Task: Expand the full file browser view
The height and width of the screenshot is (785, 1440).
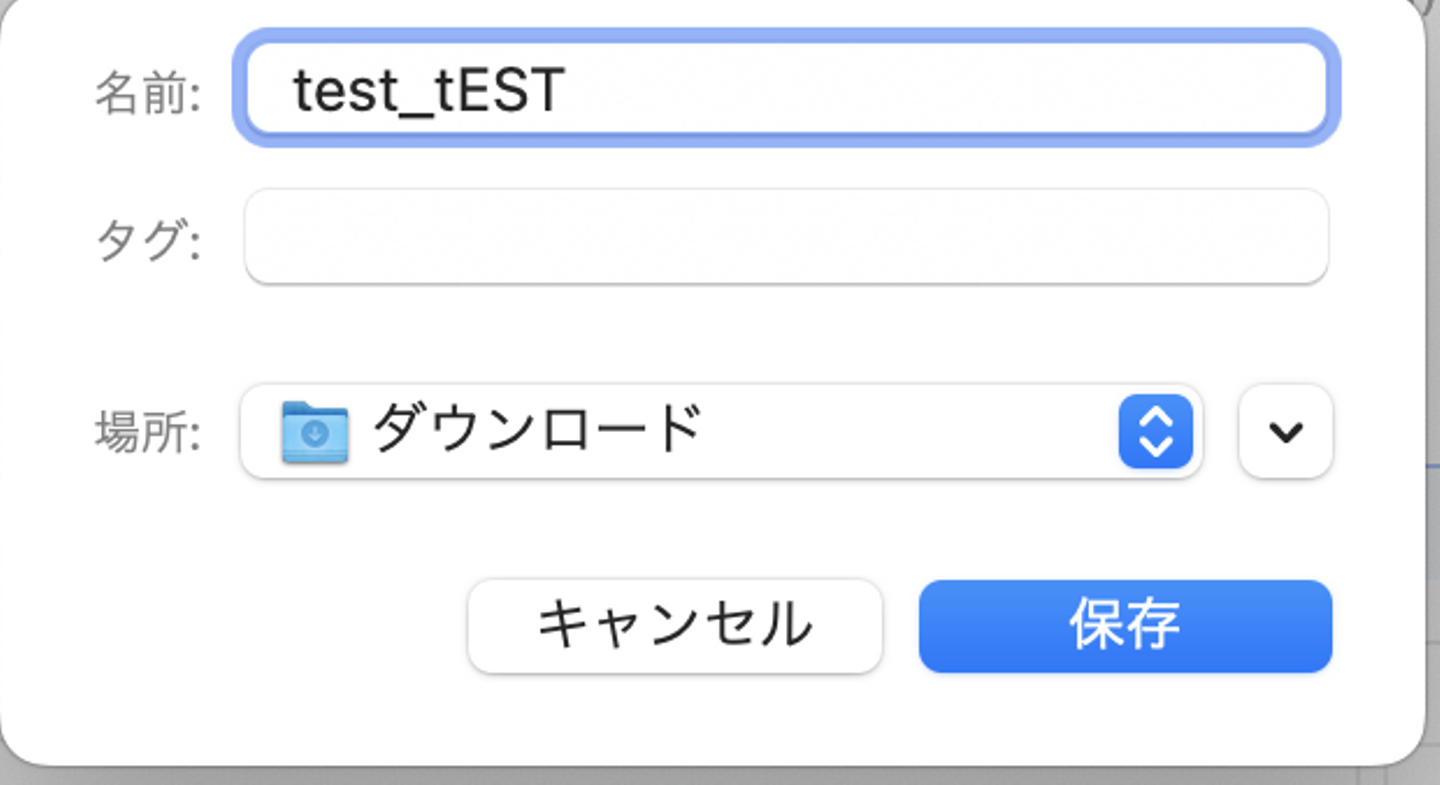Action: coord(1285,432)
